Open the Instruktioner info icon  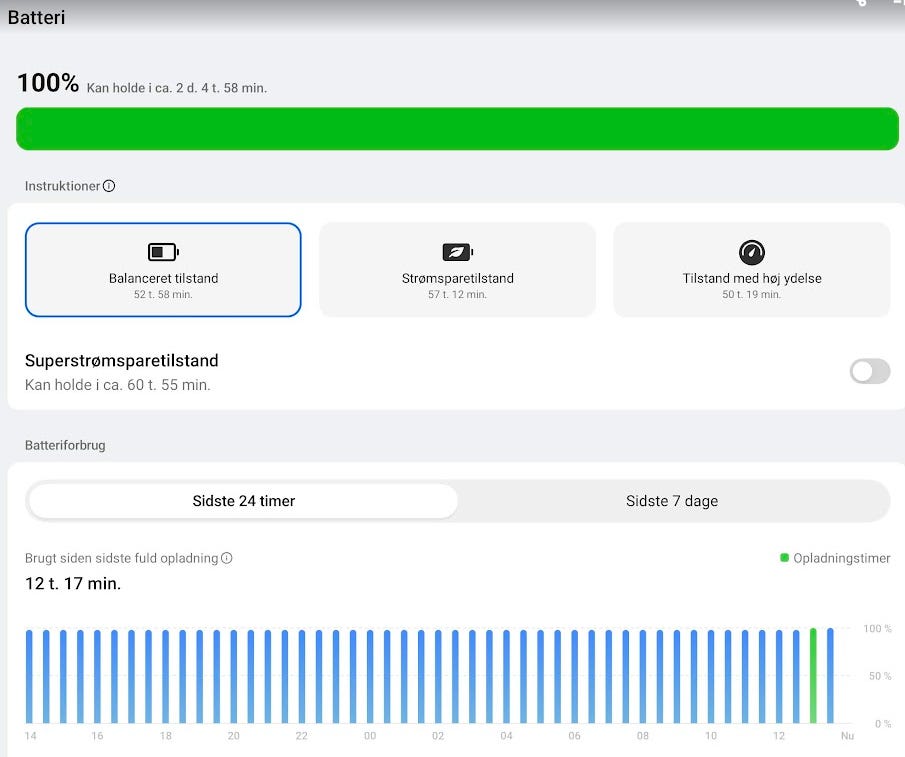pyautogui.click(x=109, y=186)
